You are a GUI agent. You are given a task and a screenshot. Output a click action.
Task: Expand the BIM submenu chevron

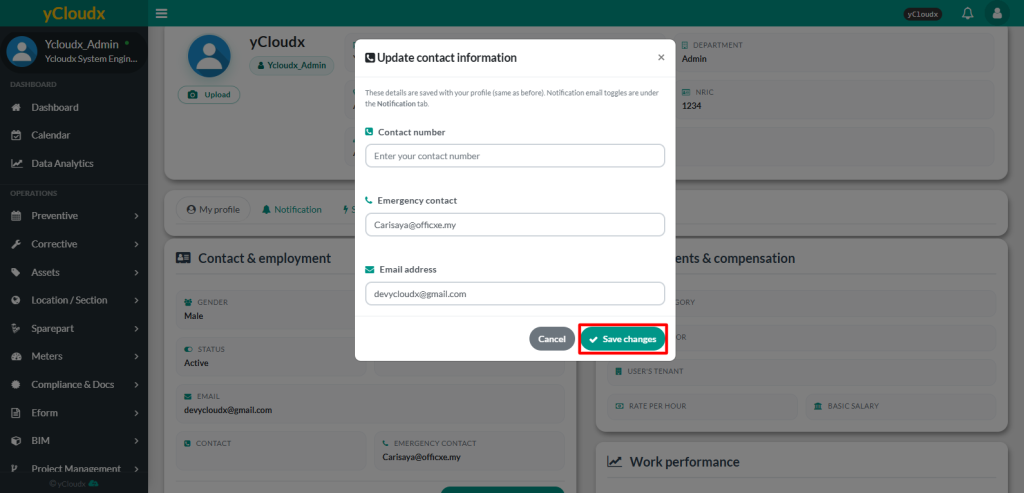point(136,441)
